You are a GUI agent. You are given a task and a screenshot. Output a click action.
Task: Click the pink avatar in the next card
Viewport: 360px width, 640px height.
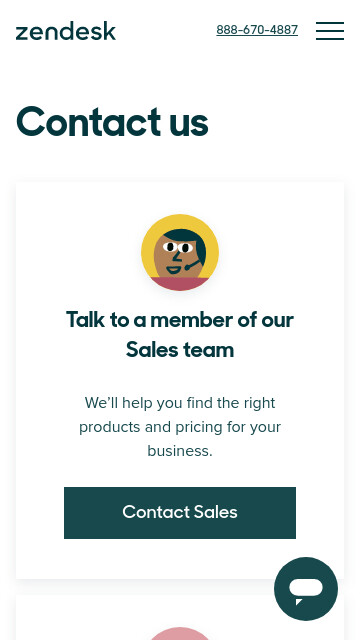[180, 633]
